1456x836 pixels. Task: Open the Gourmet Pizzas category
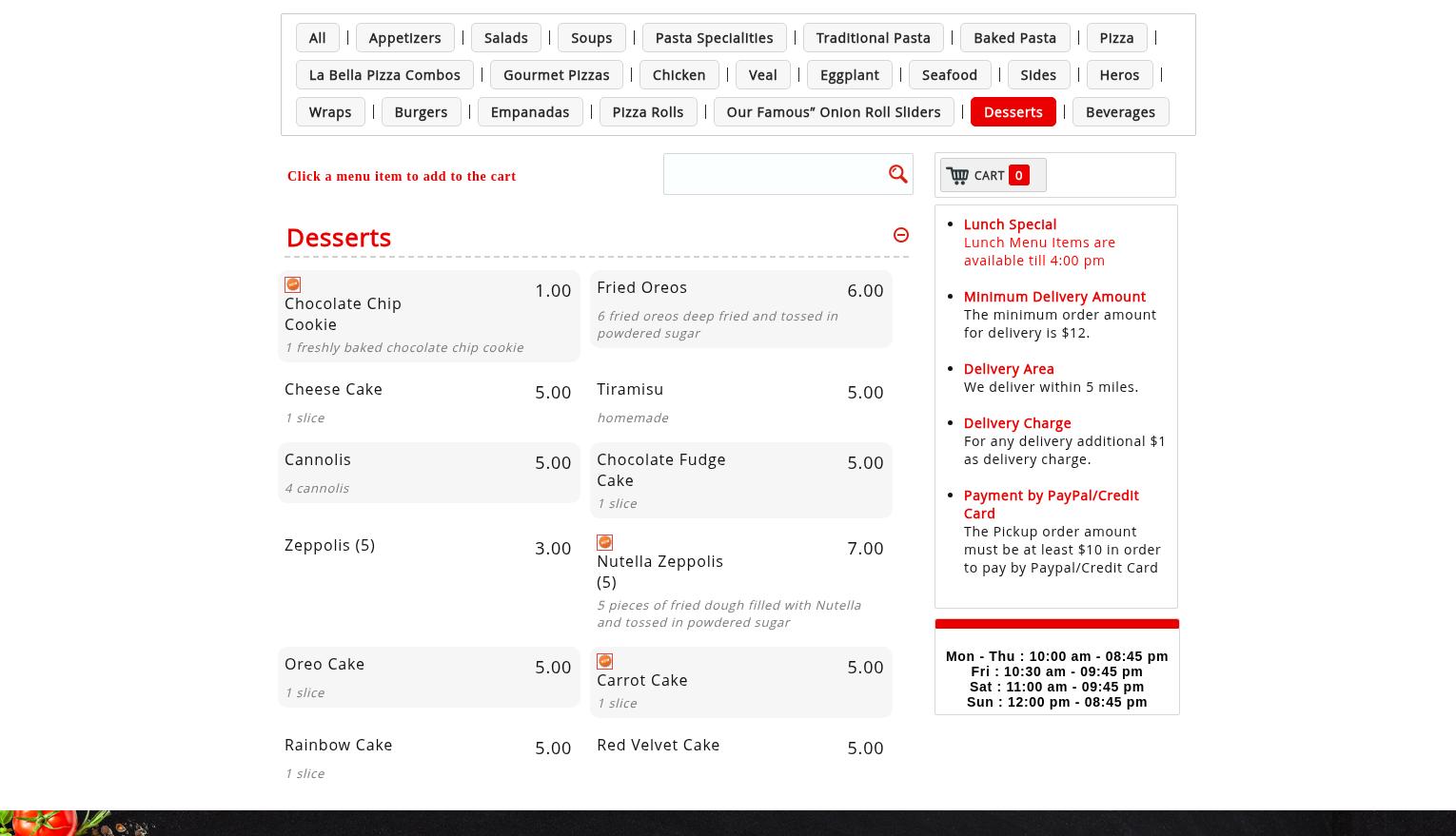click(556, 75)
